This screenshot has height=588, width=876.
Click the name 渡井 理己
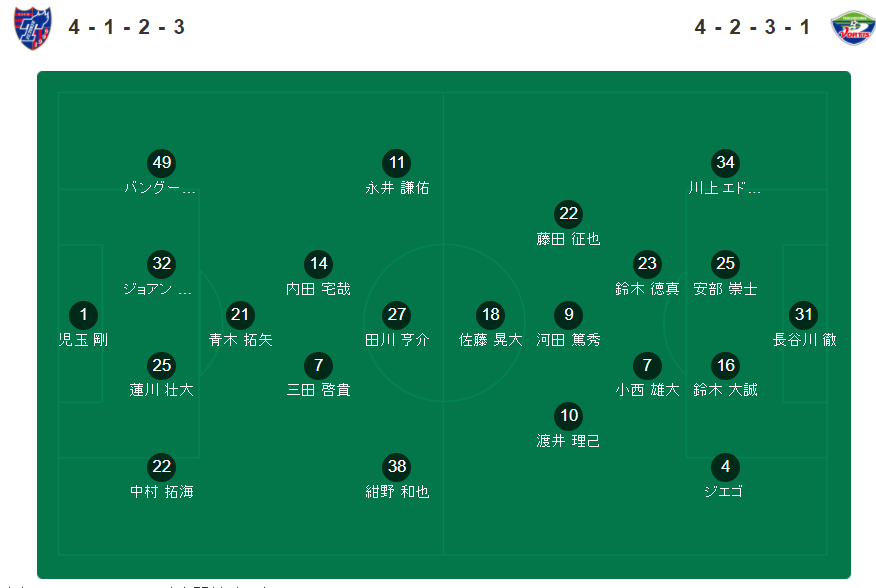pos(569,441)
